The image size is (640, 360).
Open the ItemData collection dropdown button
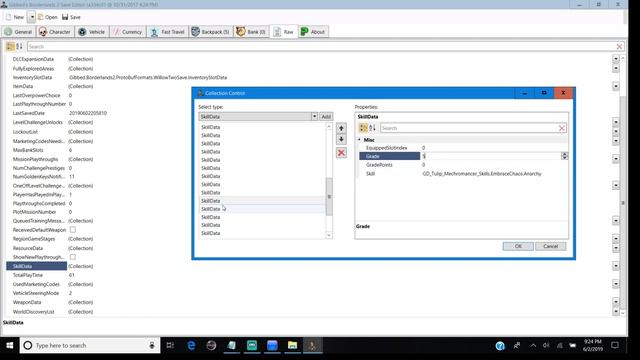[616, 86]
